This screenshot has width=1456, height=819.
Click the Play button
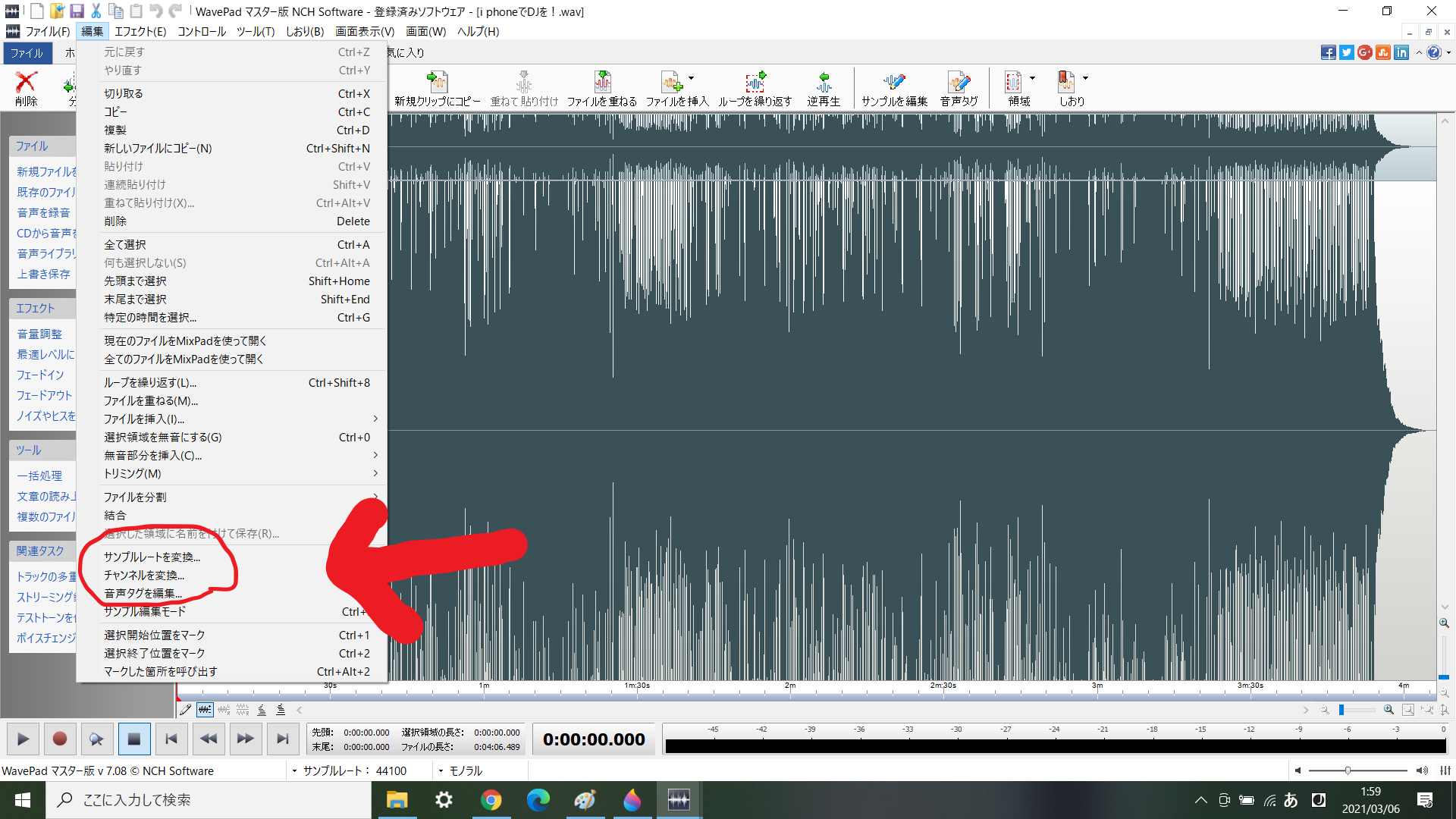[23, 739]
